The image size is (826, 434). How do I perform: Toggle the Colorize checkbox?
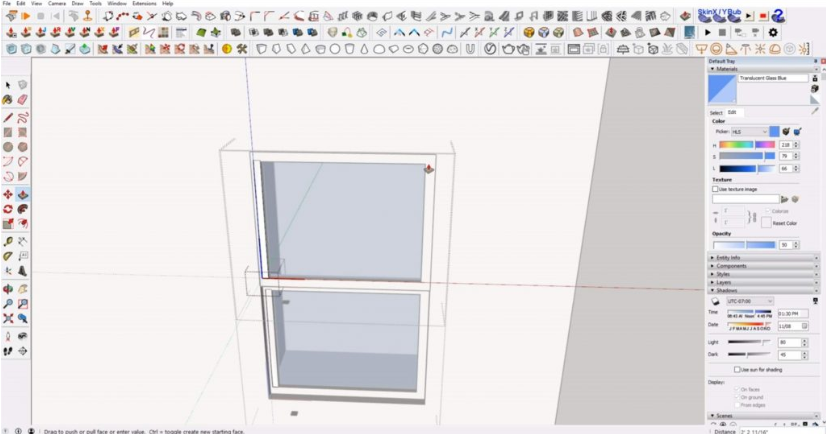coord(768,211)
